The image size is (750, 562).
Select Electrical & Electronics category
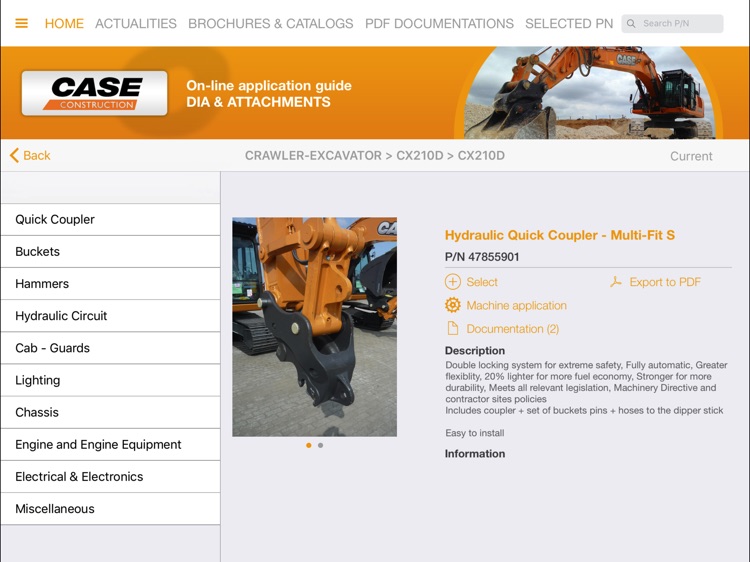110,476
